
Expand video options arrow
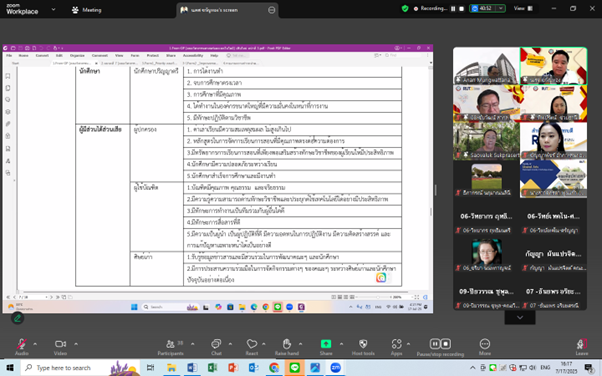(x=76, y=344)
